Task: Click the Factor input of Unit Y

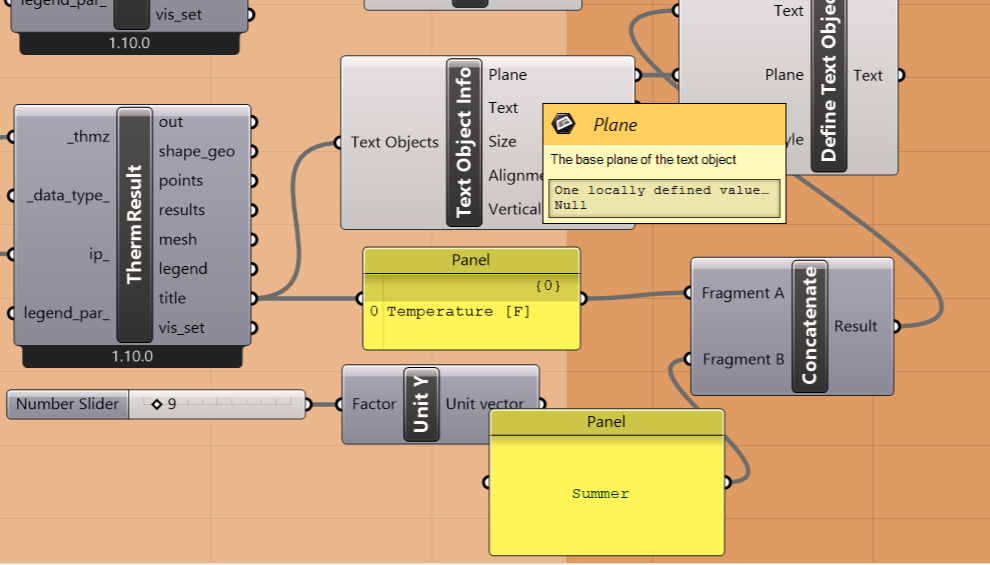Action: click(x=374, y=404)
